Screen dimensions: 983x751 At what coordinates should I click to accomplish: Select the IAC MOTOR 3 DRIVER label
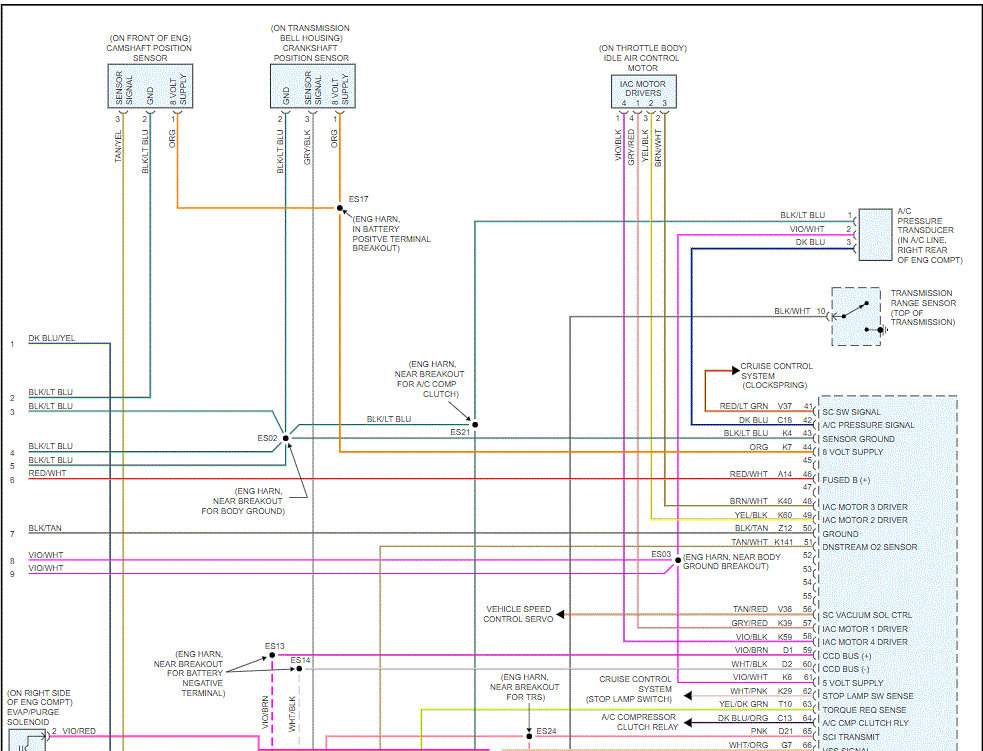click(x=865, y=507)
